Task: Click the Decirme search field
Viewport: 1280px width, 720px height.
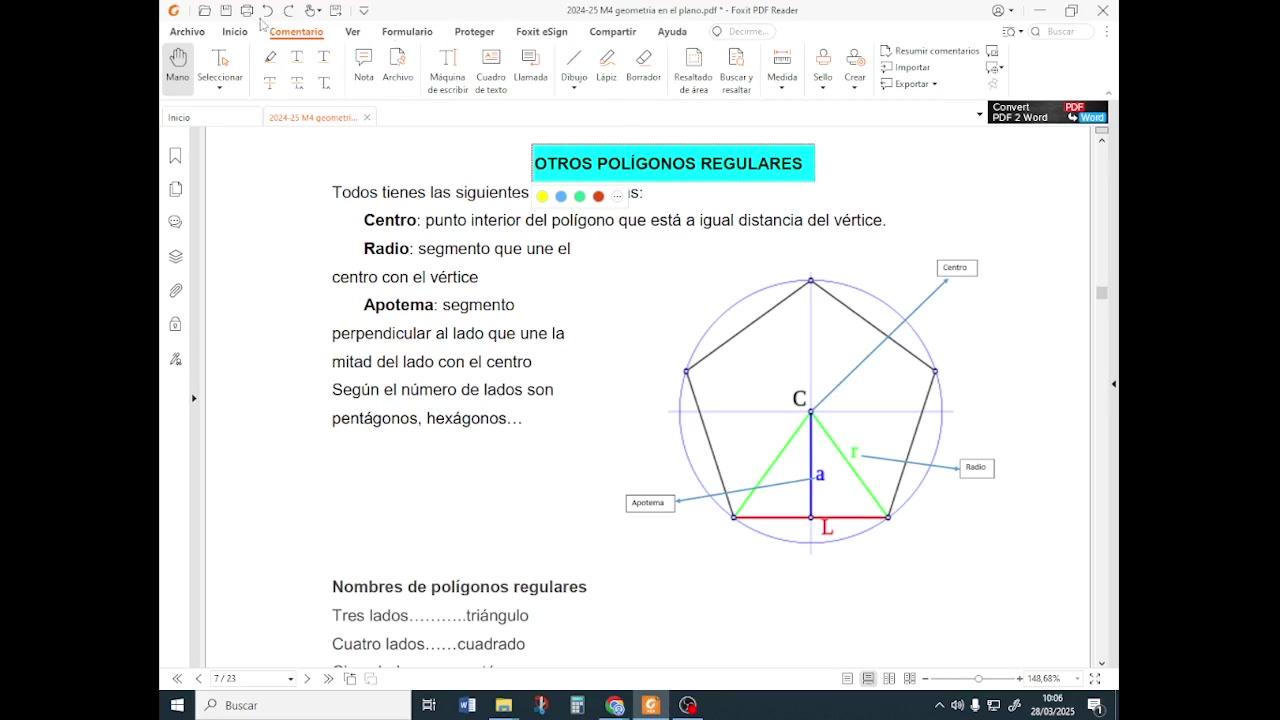Action: pyautogui.click(x=743, y=32)
